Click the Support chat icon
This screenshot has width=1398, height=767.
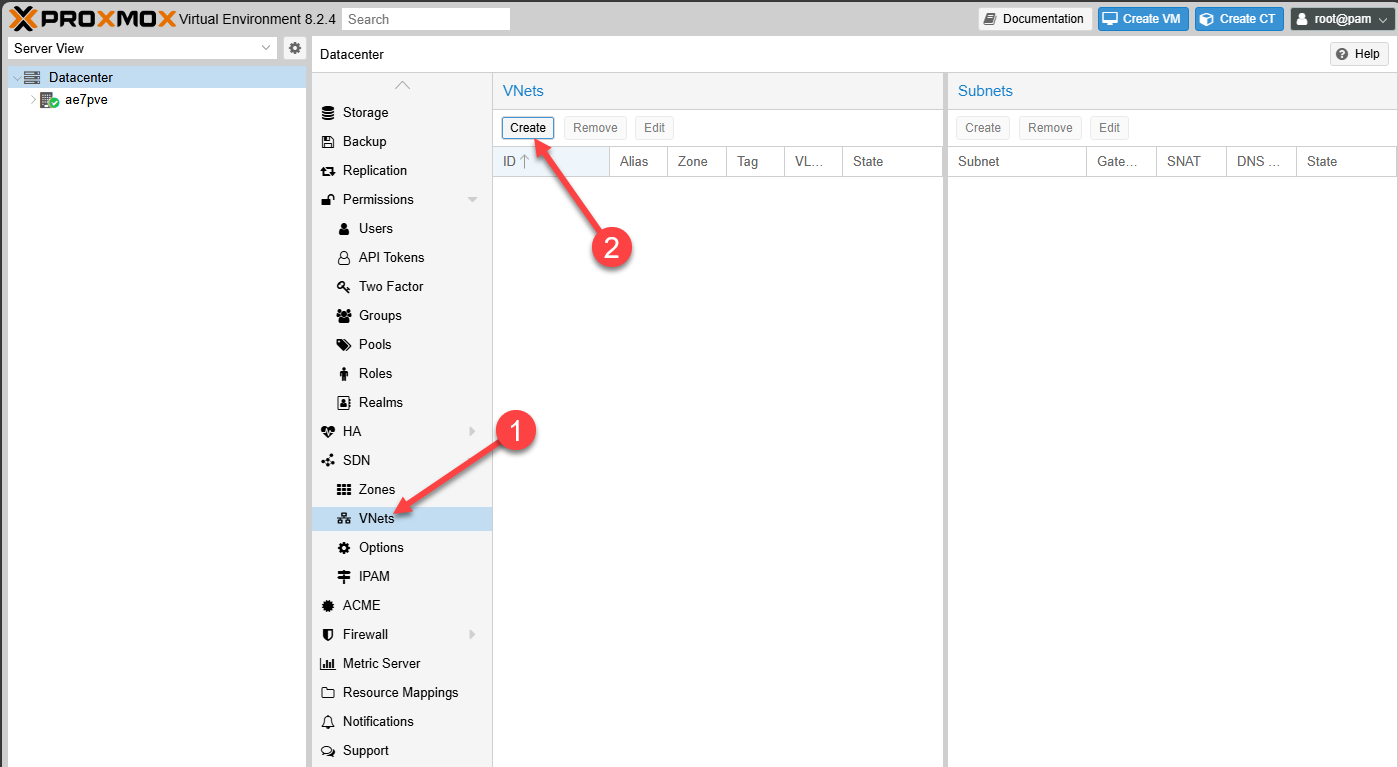328,751
